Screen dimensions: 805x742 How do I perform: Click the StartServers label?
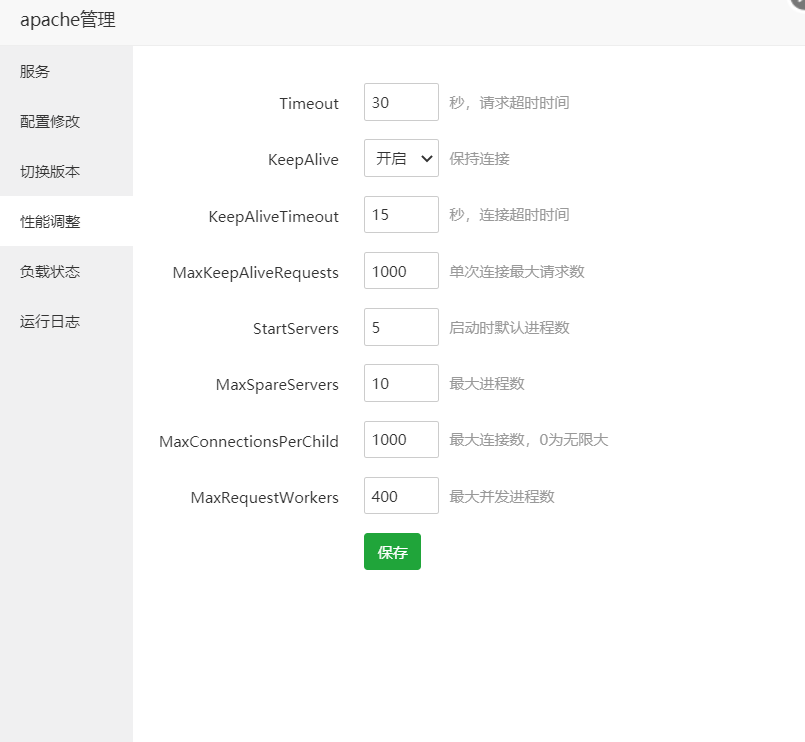(x=296, y=329)
